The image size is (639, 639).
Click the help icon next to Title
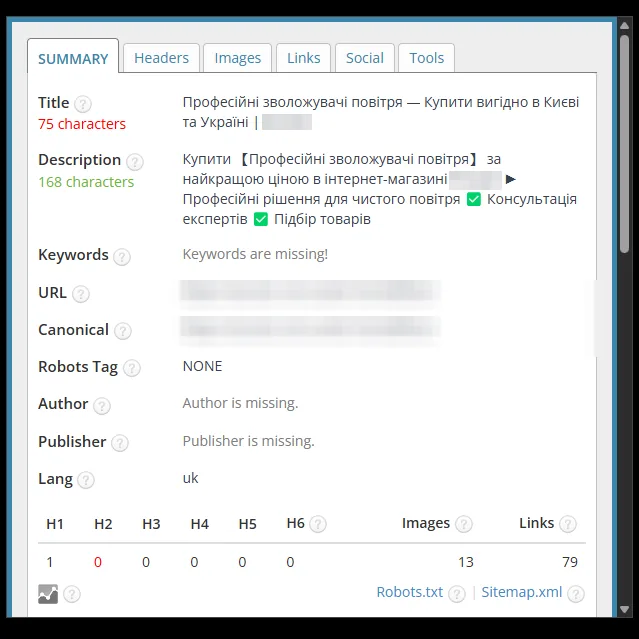point(83,104)
